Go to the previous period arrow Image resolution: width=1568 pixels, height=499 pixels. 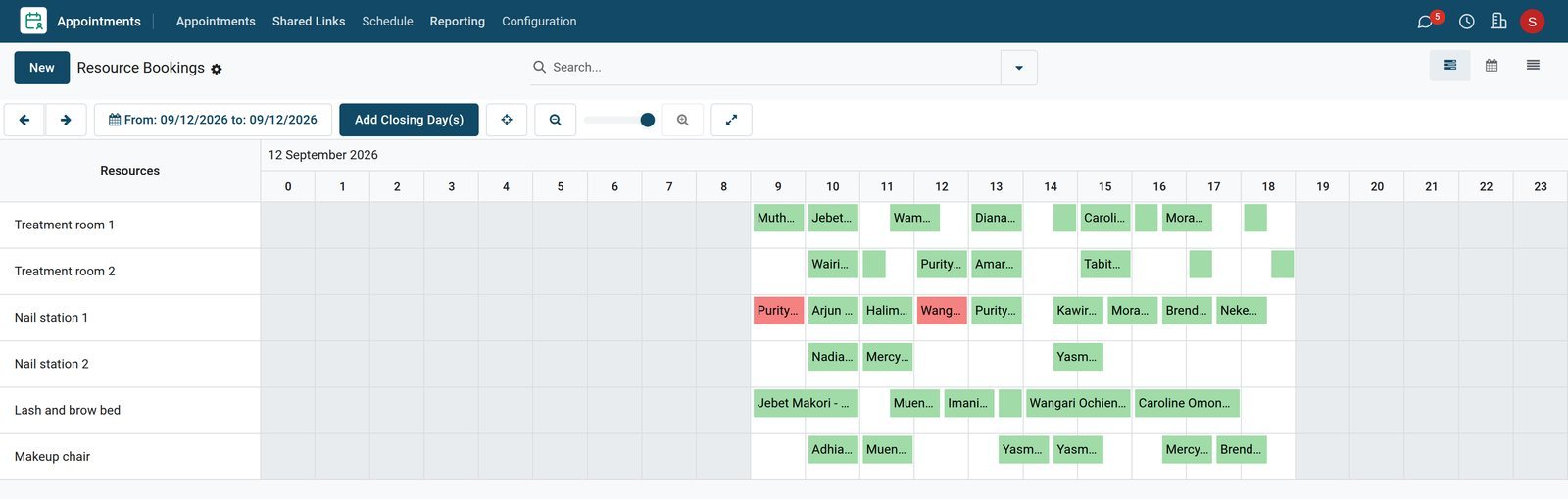24,120
